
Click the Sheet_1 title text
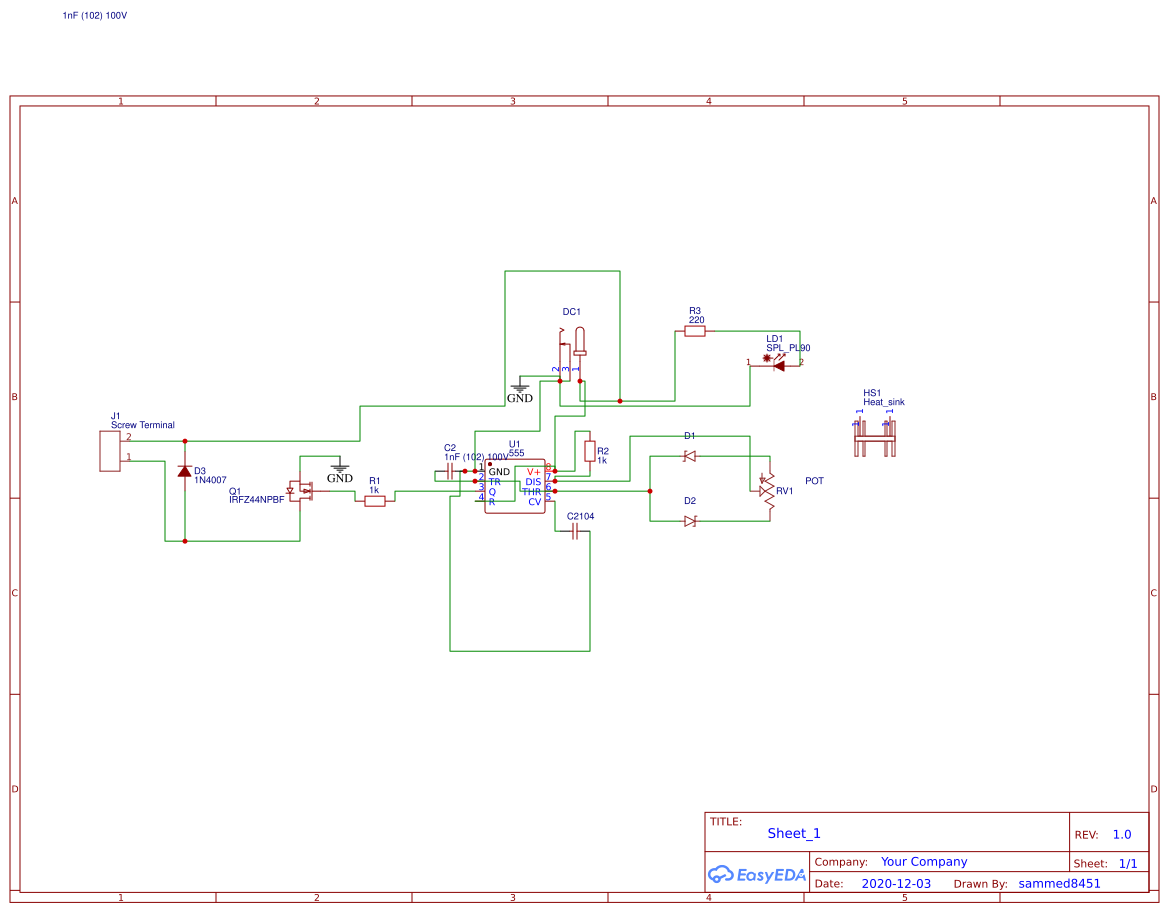[793, 833]
